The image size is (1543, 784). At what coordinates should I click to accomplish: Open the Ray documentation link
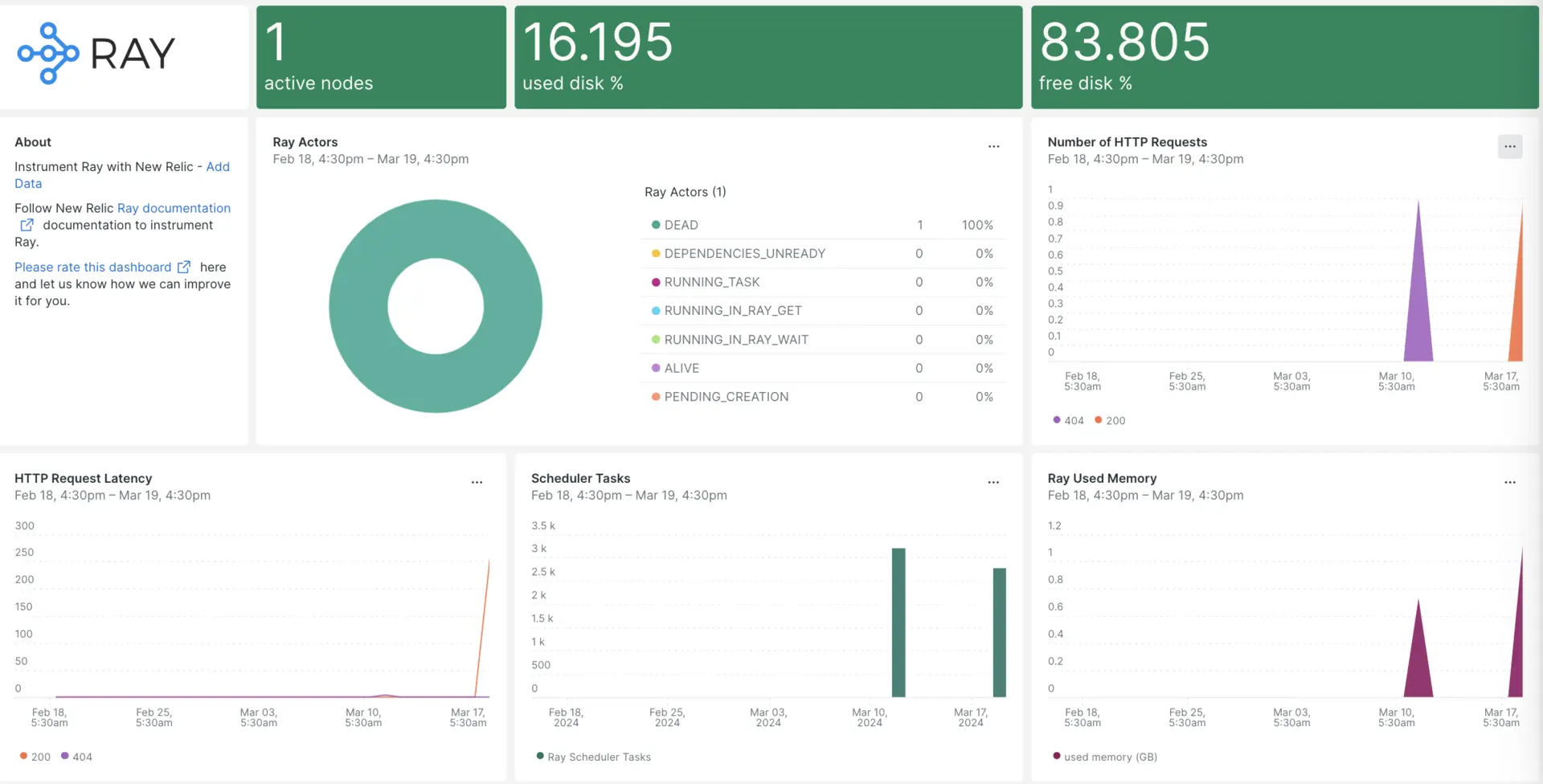(x=174, y=208)
